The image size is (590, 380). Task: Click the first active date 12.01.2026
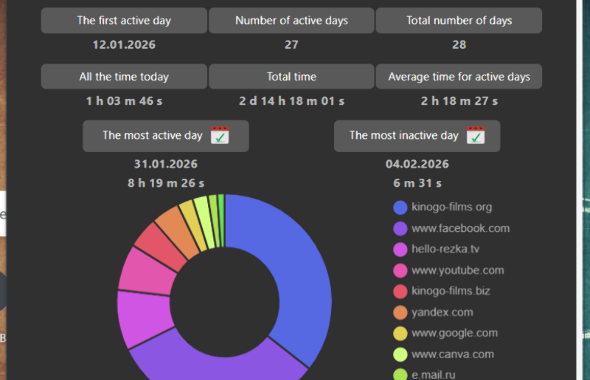click(x=124, y=45)
